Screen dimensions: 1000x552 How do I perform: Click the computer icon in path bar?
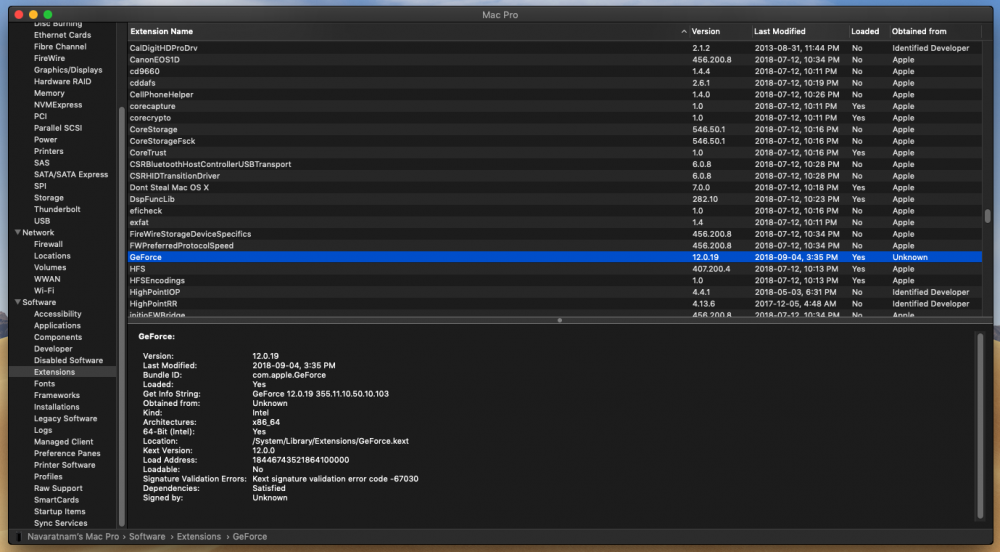[18, 537]
